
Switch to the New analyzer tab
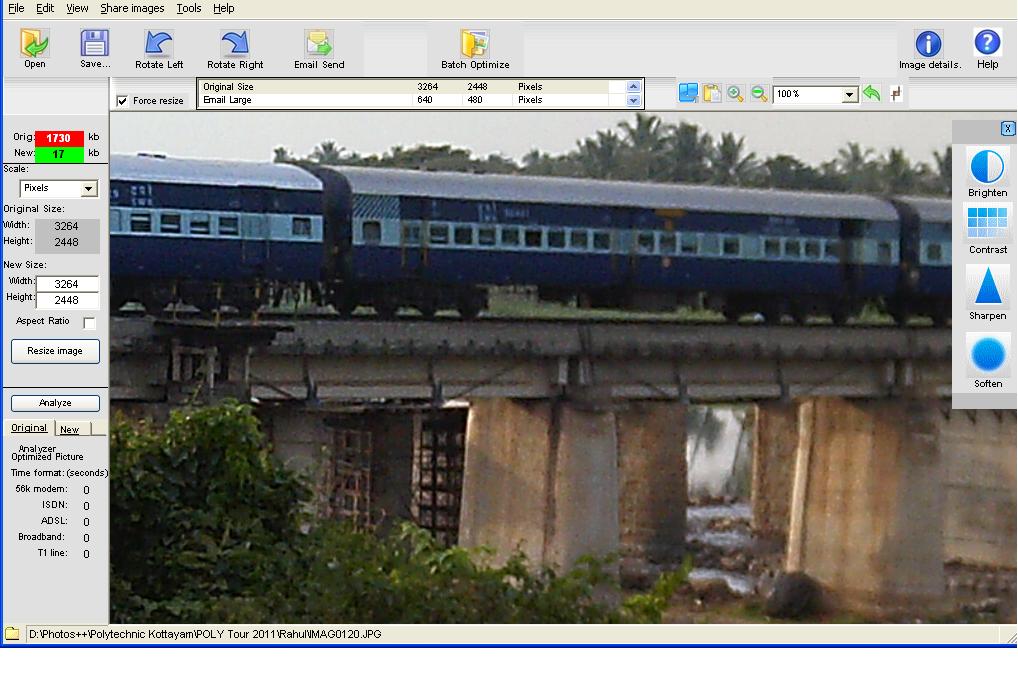click(69, 429)
